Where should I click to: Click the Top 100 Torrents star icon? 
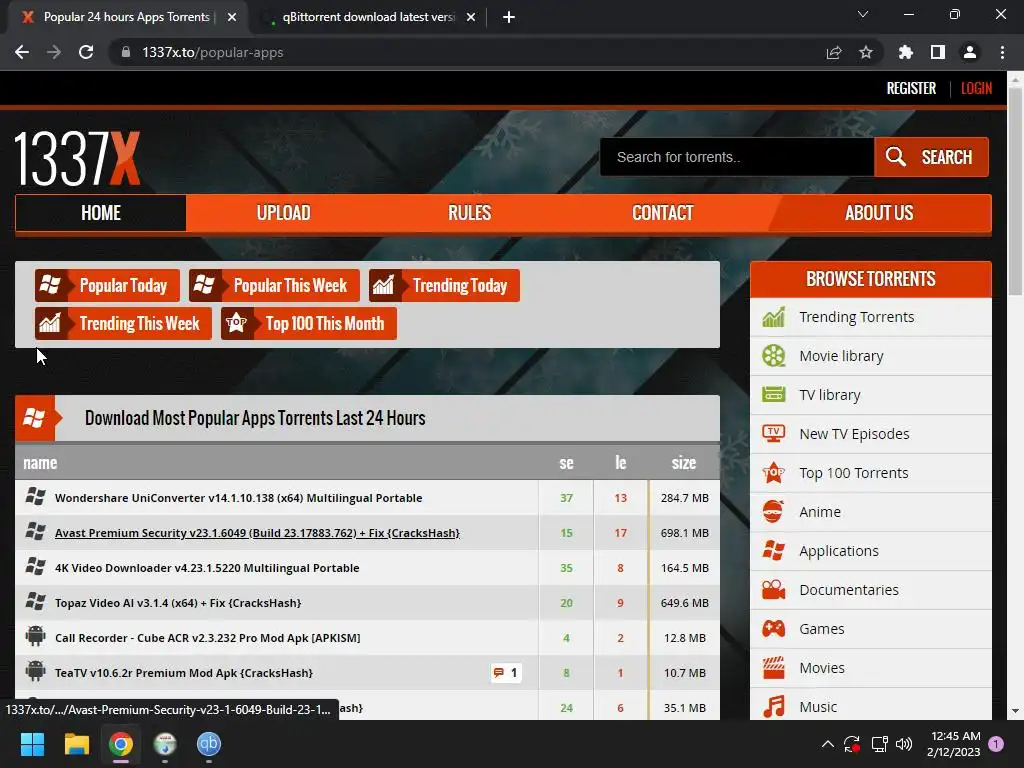[x=774, y=472]
